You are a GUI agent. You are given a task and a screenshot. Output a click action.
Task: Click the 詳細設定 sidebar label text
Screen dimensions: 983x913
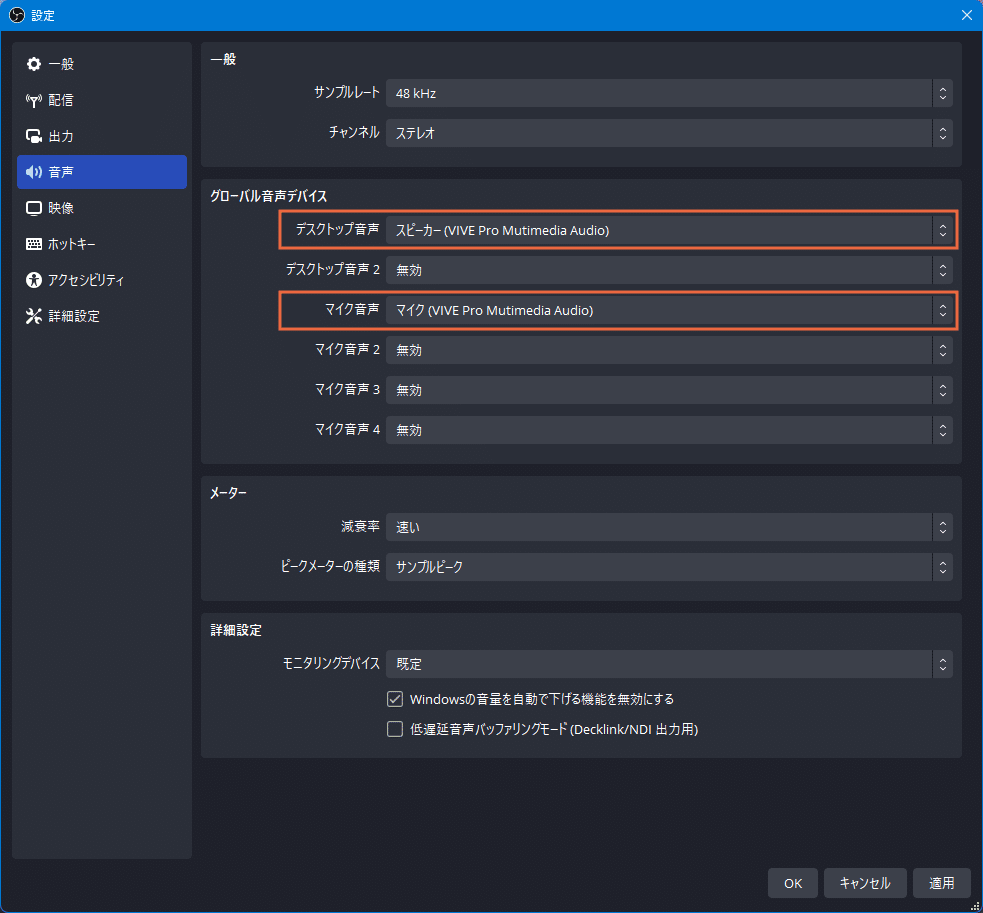click(x=74, y=316)
